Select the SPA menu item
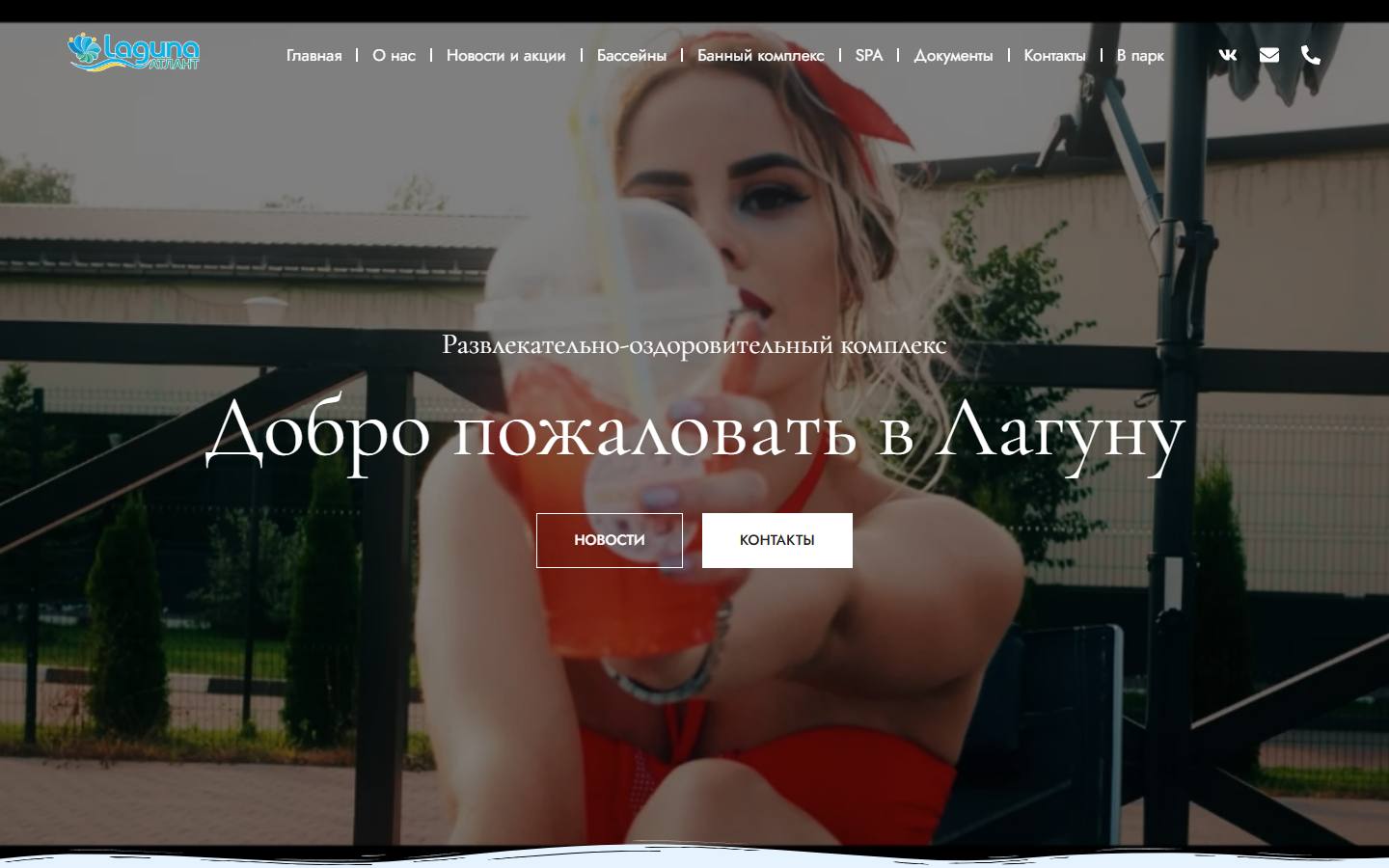This screenshot has height=868, width=1389. coord(868,56)
